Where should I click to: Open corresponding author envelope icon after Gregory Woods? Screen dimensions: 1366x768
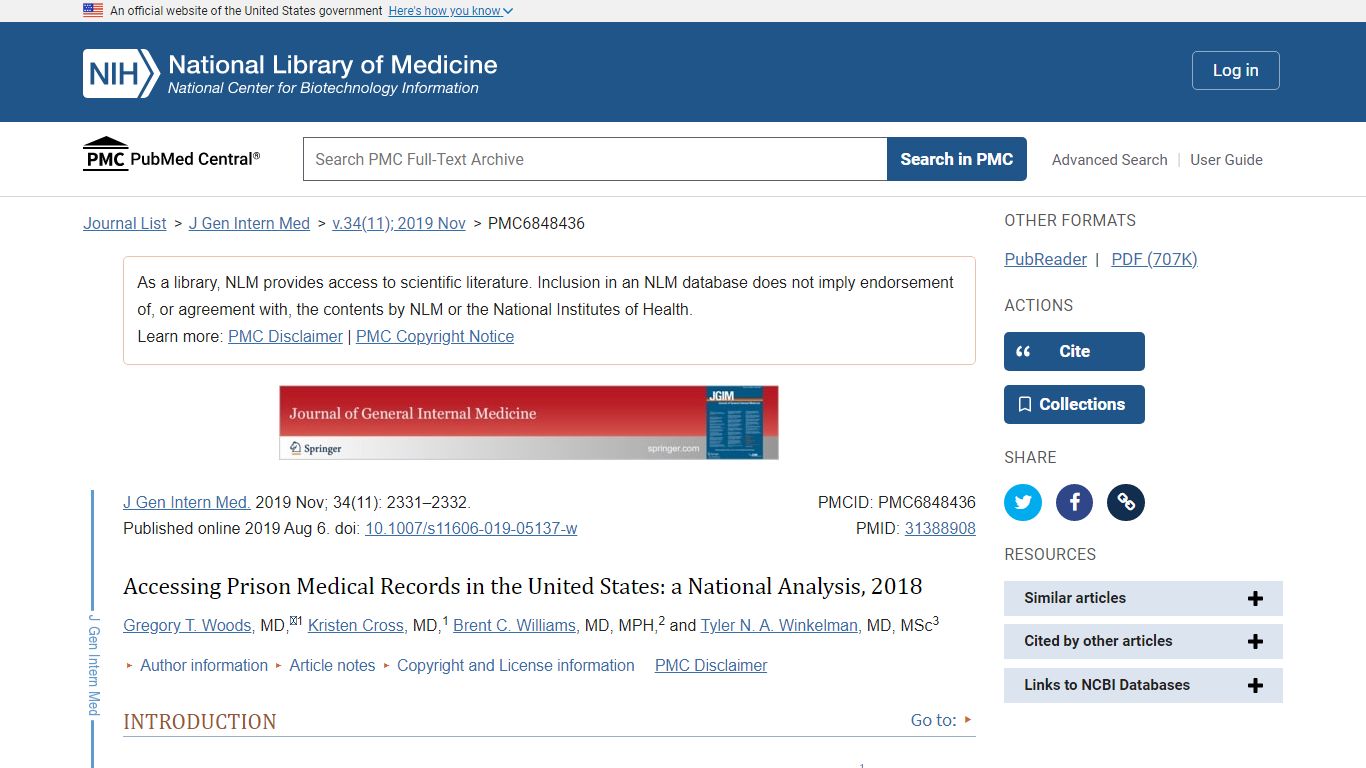pos(294,620)
